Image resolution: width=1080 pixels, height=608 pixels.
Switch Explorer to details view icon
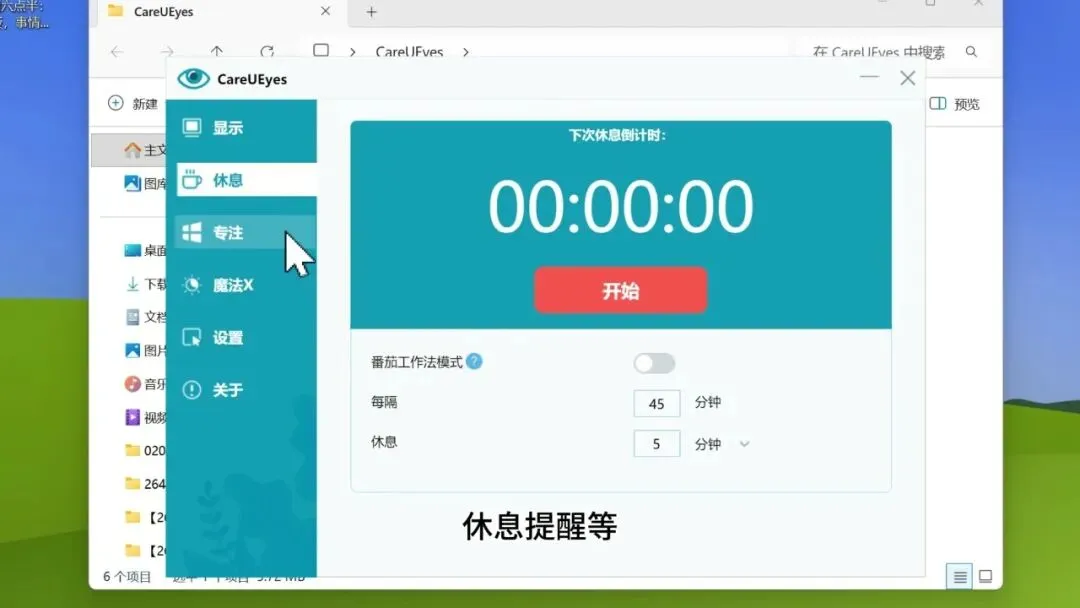click(x=959, y=577)
